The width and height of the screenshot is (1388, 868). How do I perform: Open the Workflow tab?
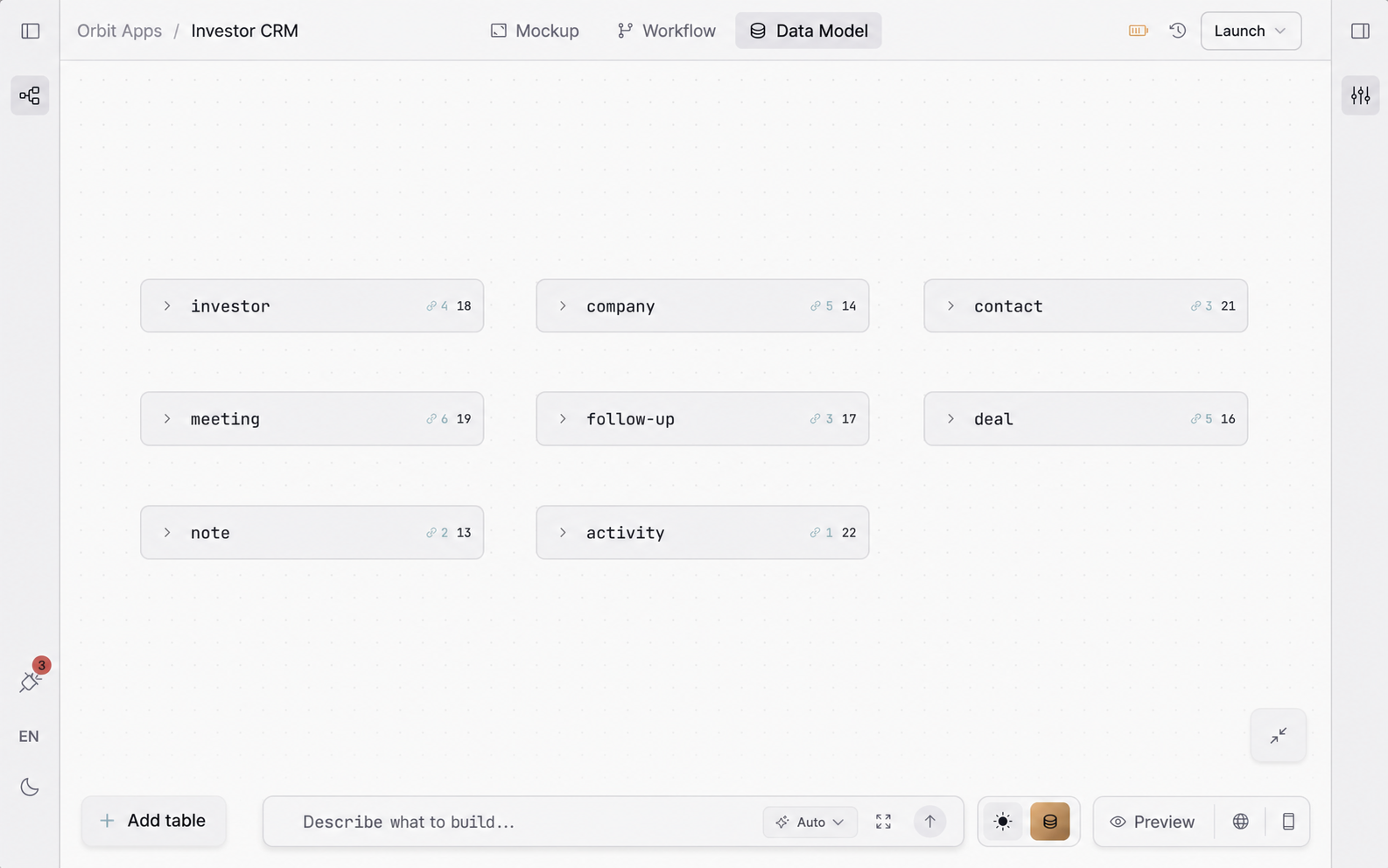[667, 31]
